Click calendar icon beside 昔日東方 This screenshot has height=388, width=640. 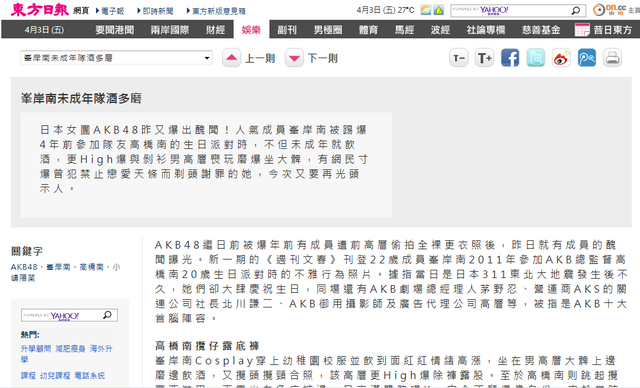pyautogui.click(x=582, y=30)
